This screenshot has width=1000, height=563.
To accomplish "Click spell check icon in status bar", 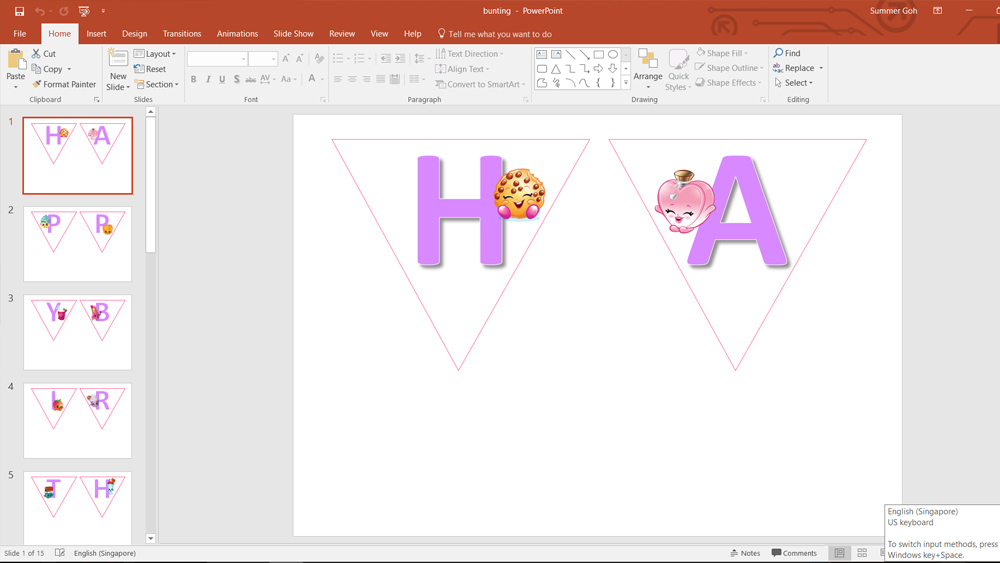I will [59, 553].
